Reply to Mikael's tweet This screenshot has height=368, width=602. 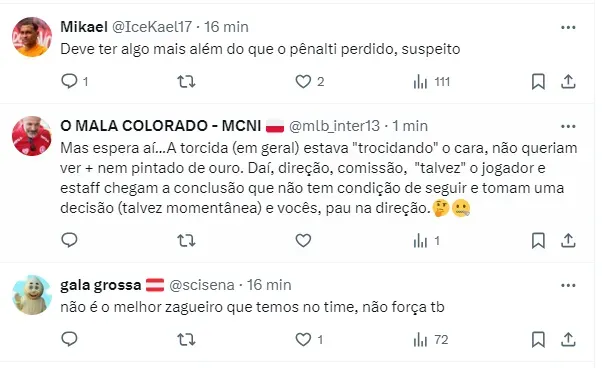pyautogui.click(x=69, y=81)
